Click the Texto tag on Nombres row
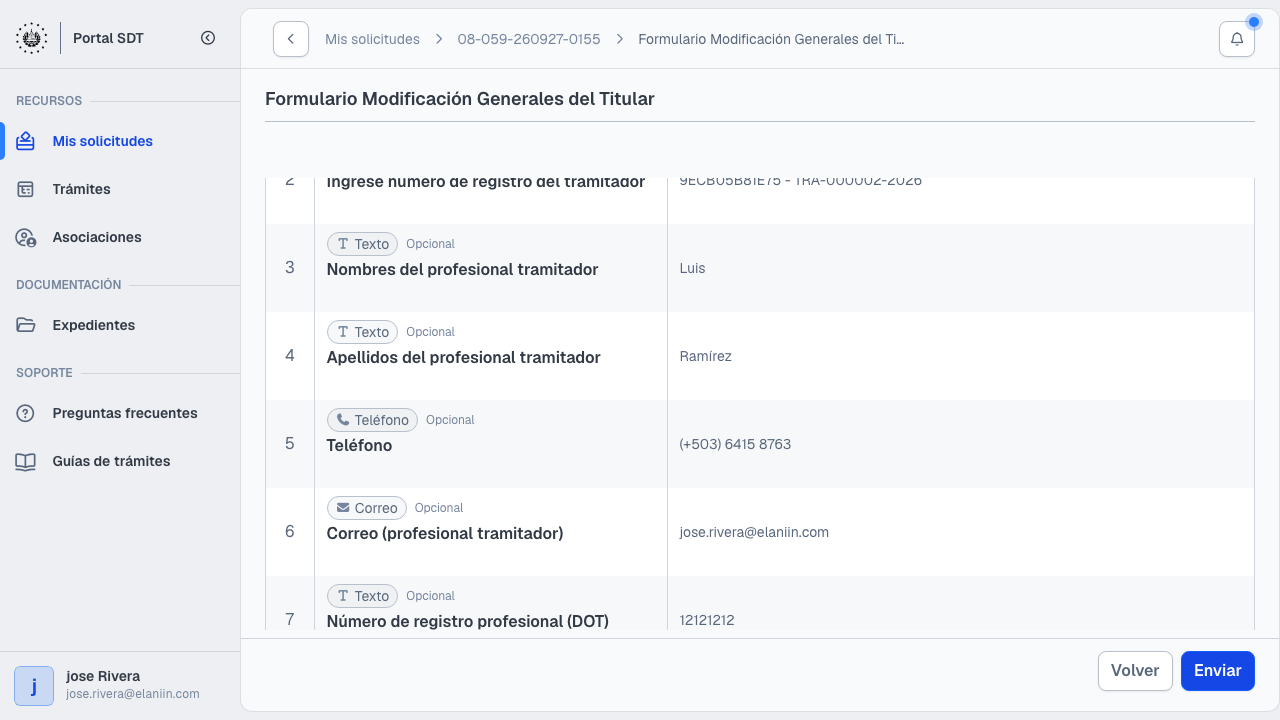The height and width of the screenshot is (720, 1280). tap(362, 244)
